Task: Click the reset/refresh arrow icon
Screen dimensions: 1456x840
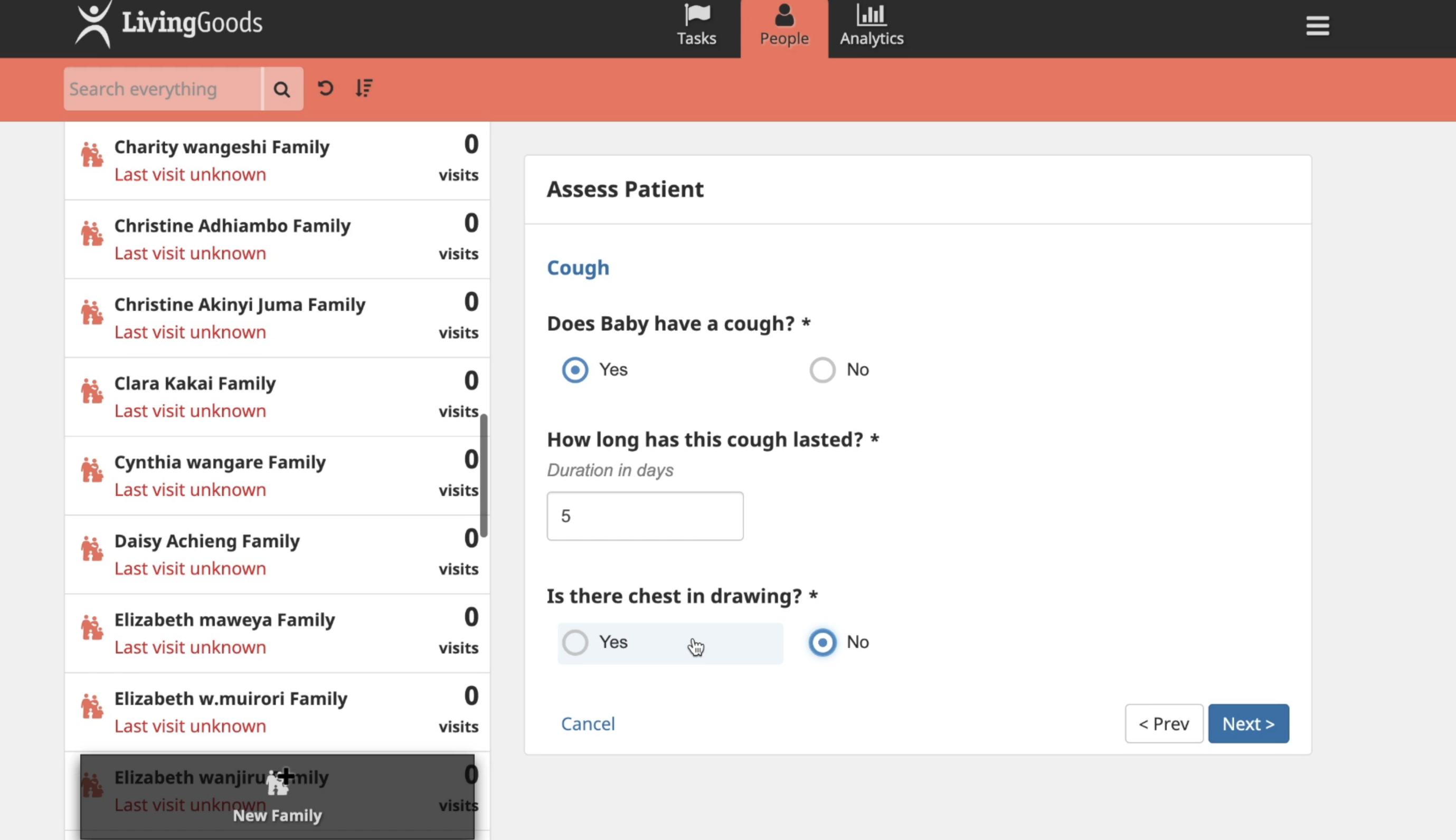Action: pyautogui.click(x=326, y=88)
